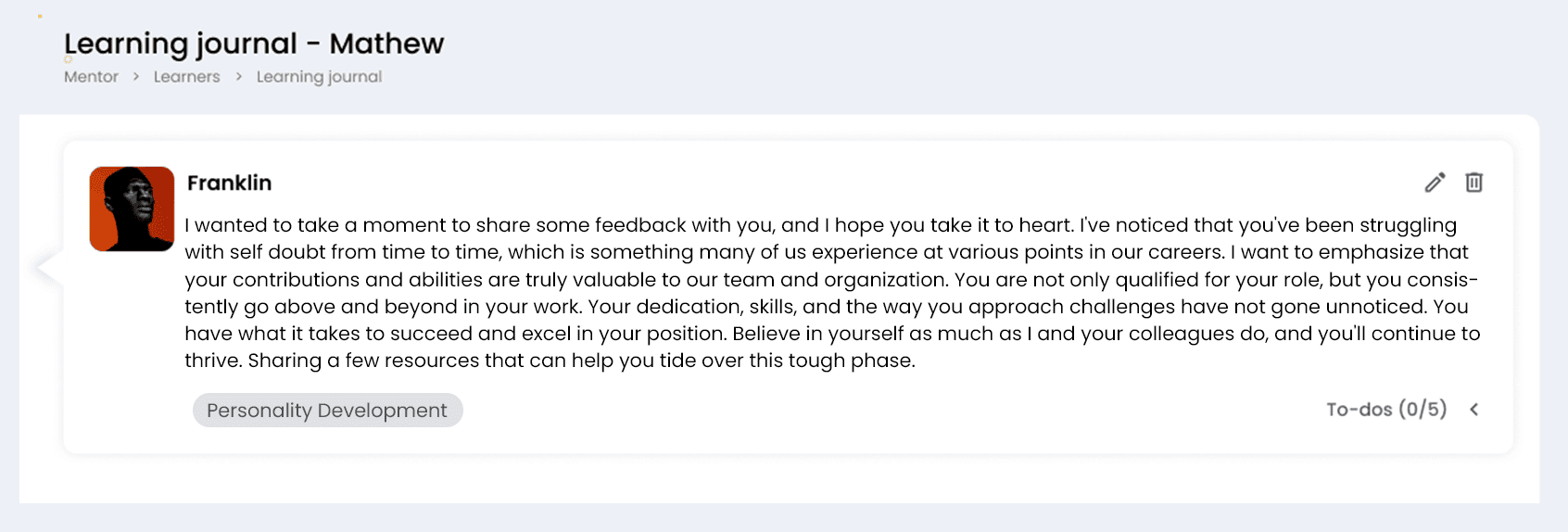This screenshot has width=1568, height=532.
Task: Click the chevron between Learners and Learning journal
Action: coord(238,77)
